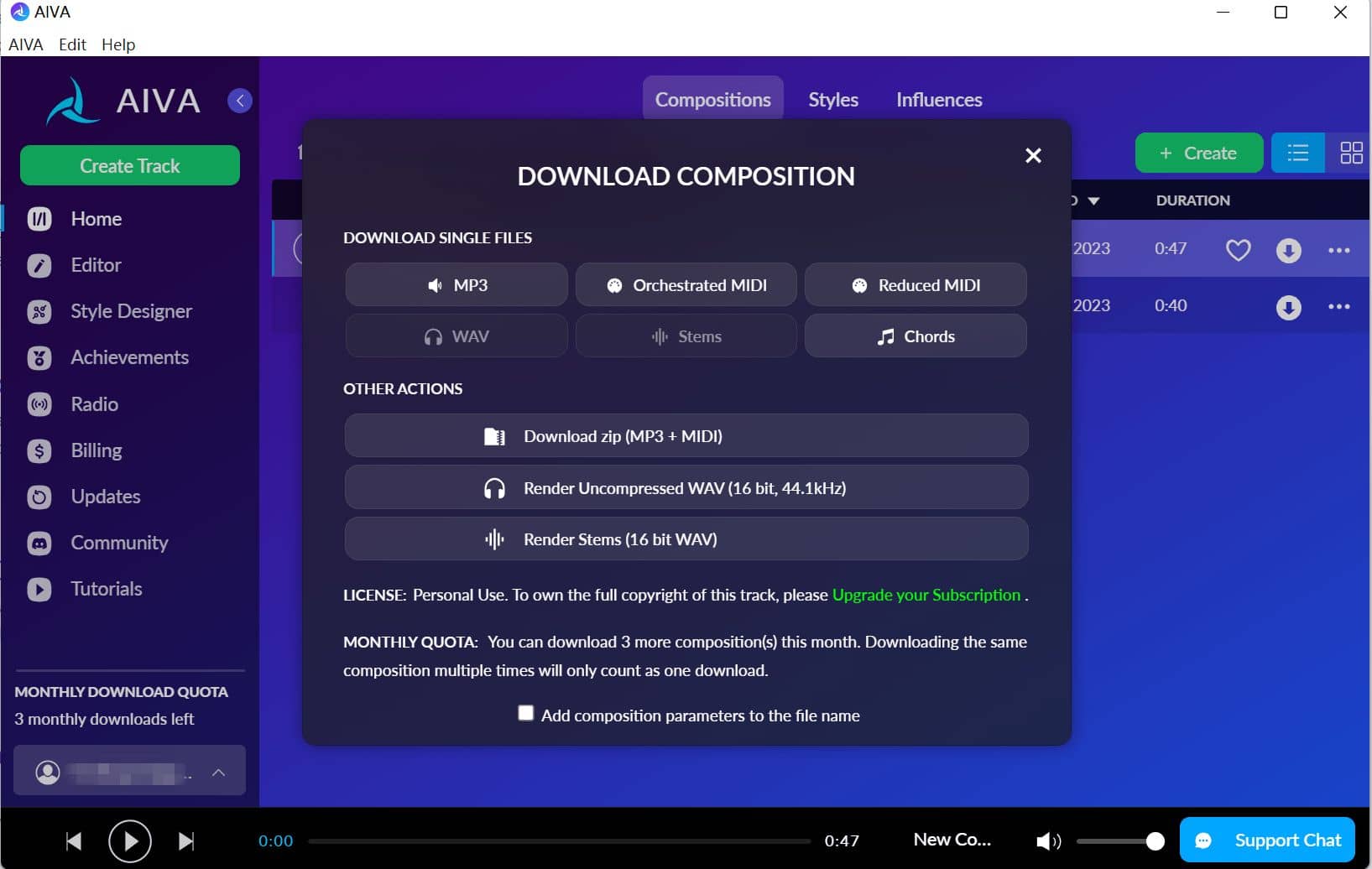
Task: Open the Edit menu
Action: 72,44
